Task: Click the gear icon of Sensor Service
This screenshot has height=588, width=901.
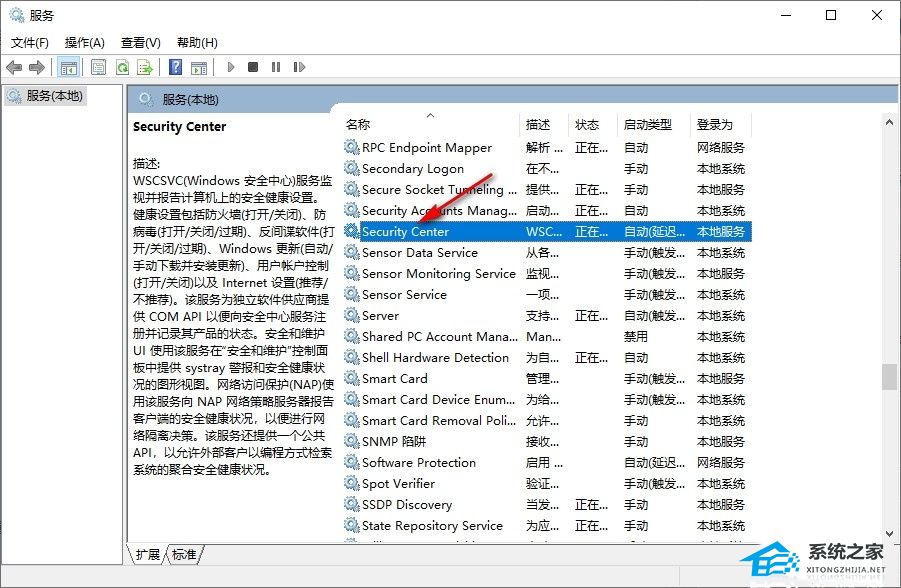Action: coord(352,294)
